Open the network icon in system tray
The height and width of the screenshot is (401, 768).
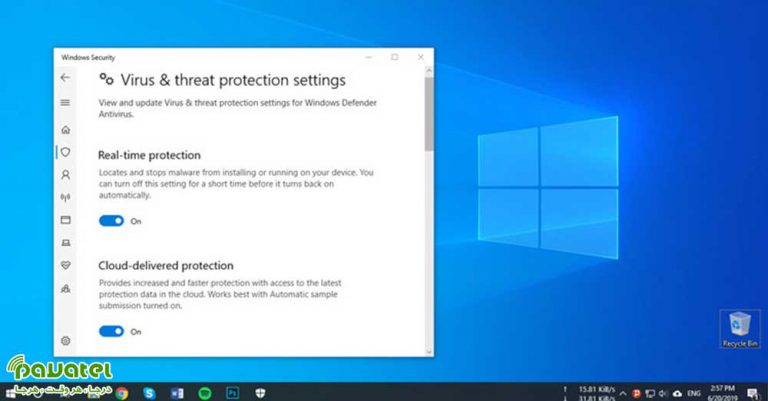tap(650, 393)
